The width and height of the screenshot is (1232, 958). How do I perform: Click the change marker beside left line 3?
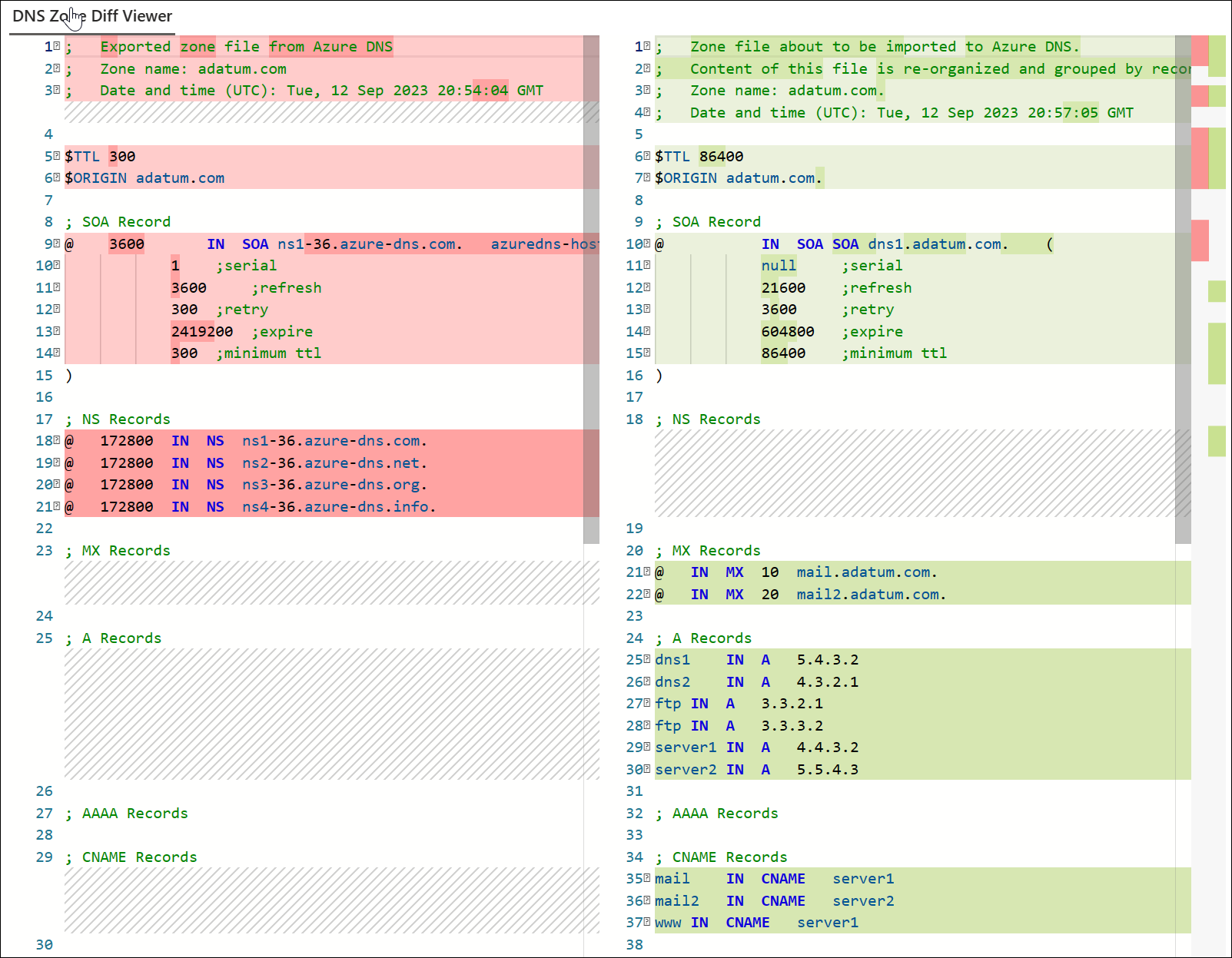pos(57,91)
